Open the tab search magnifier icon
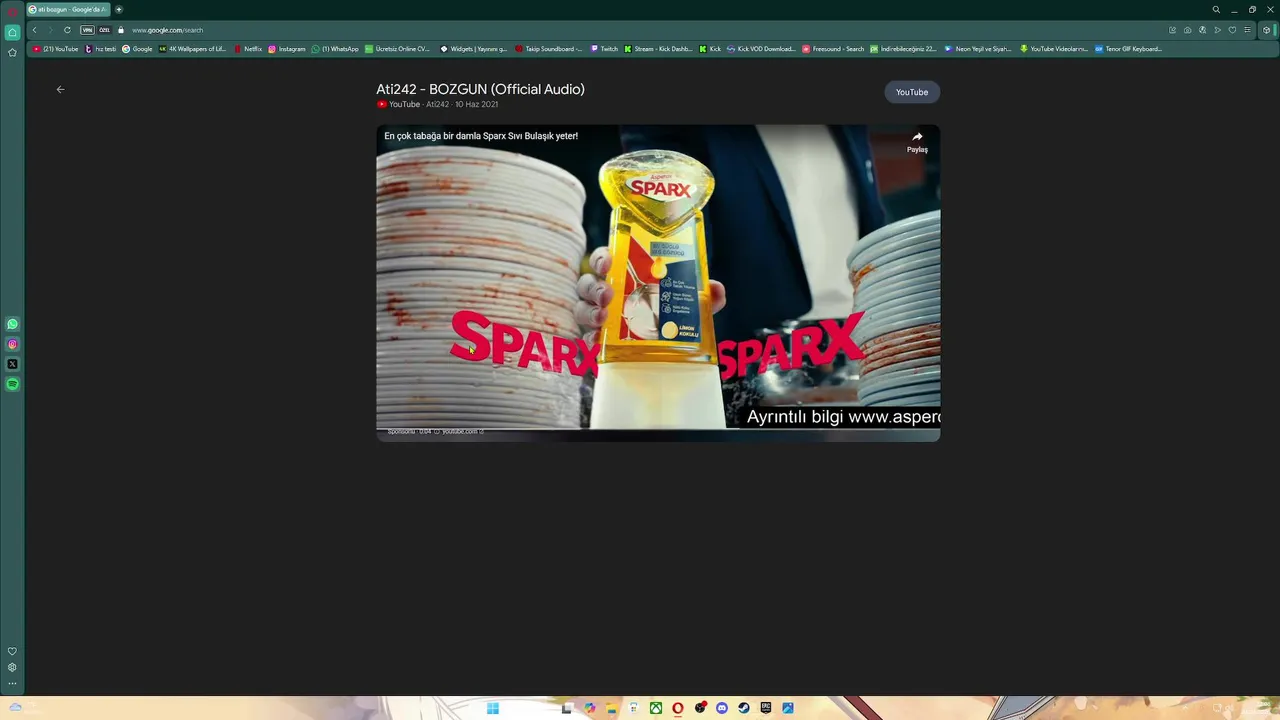 1216,9
